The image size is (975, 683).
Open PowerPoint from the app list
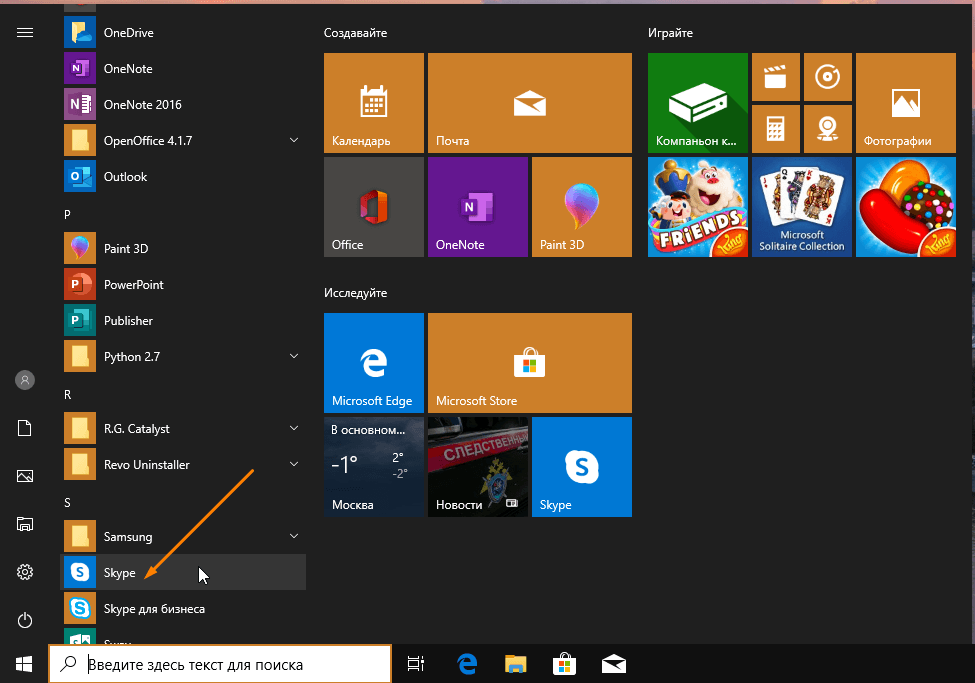point(183,284)
